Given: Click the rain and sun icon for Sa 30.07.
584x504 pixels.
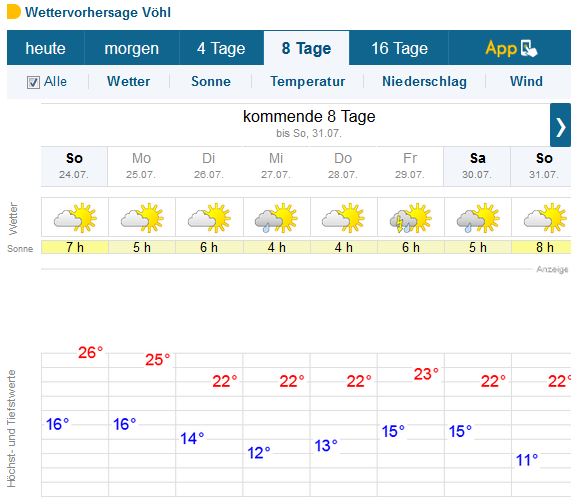Looking at the screenshot, I should 478,218.
